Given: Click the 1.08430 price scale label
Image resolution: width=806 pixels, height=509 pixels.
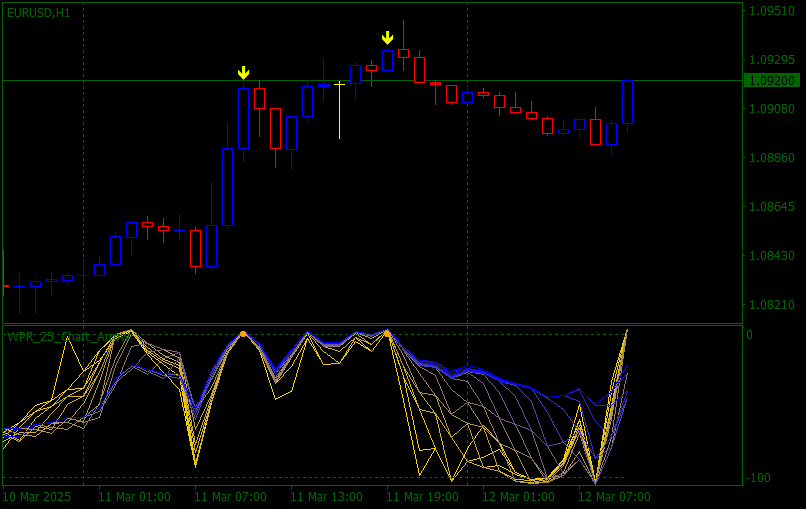Looking at the screenshot, I should (x=772, y=256).
